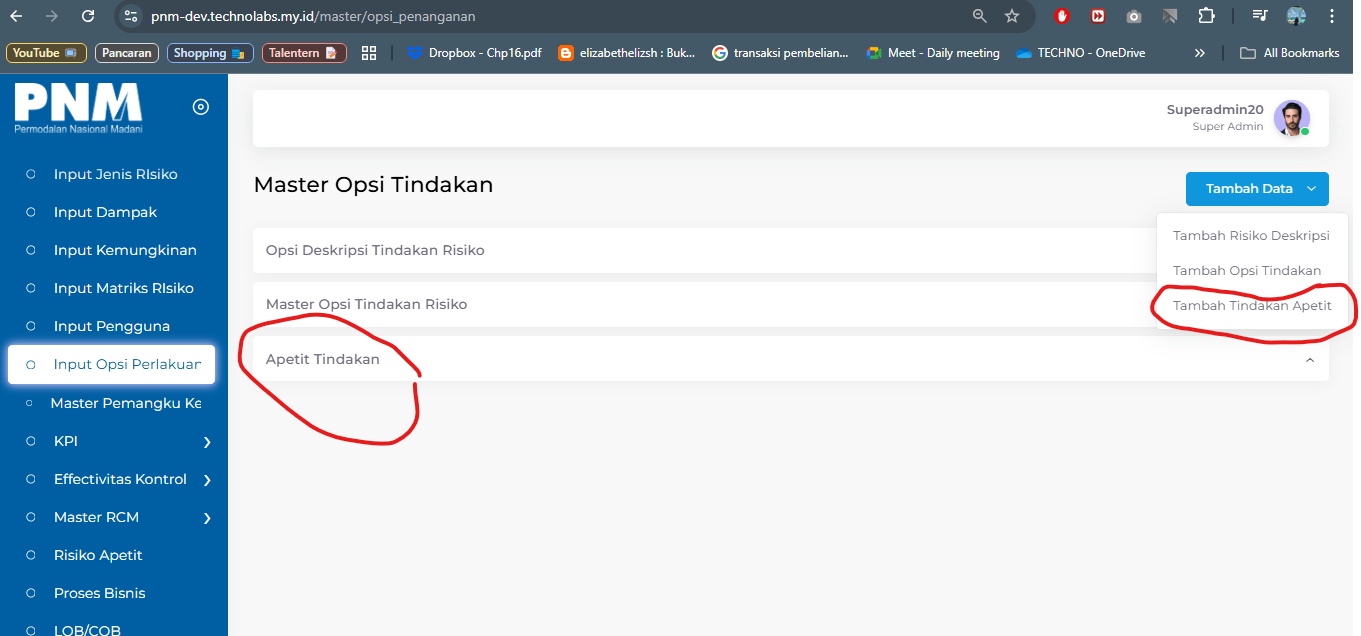Expand the KPI submenu

(x=114, y=441)
